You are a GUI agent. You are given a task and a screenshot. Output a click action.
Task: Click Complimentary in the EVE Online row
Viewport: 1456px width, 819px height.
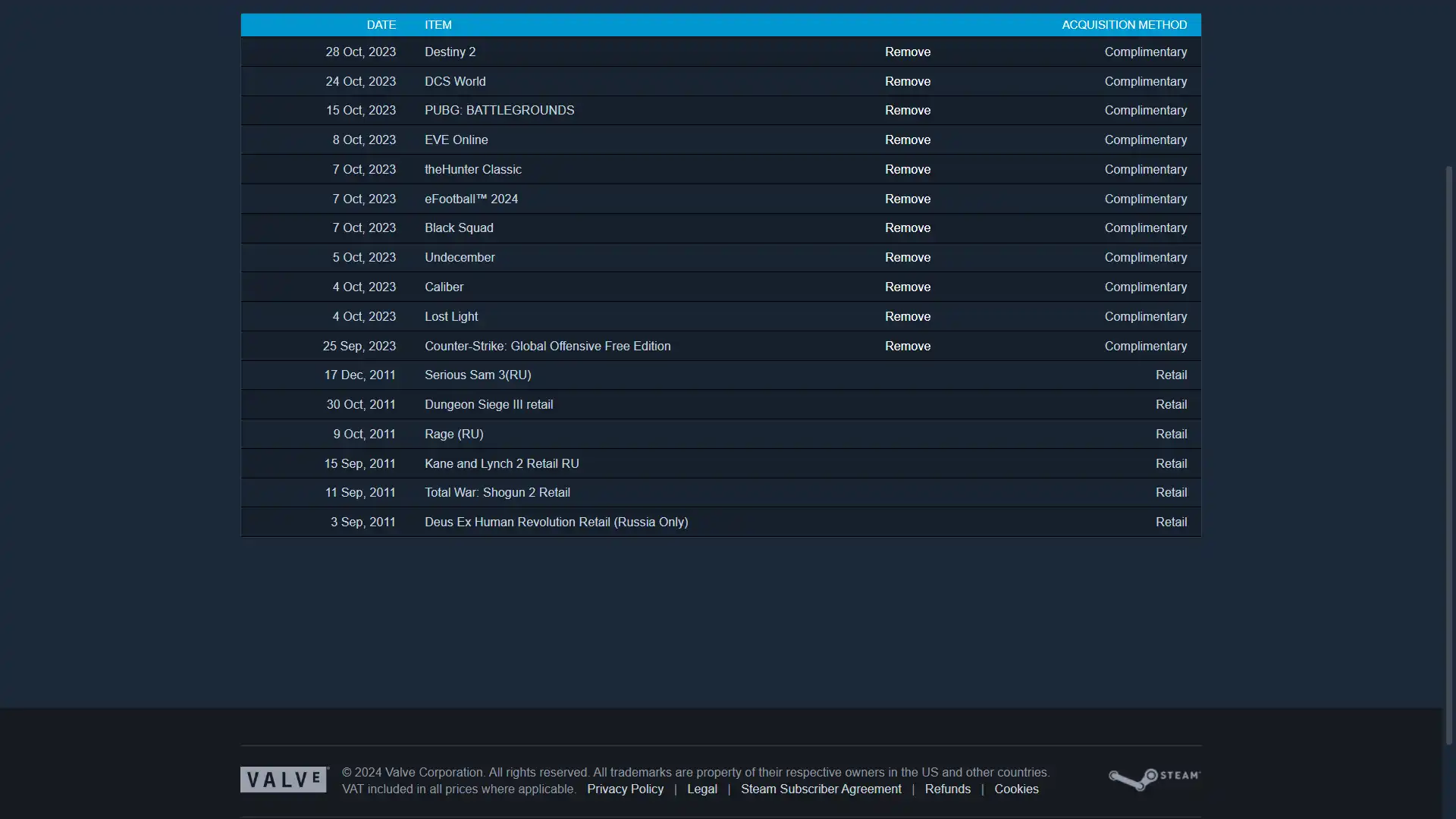(1146, 140)
